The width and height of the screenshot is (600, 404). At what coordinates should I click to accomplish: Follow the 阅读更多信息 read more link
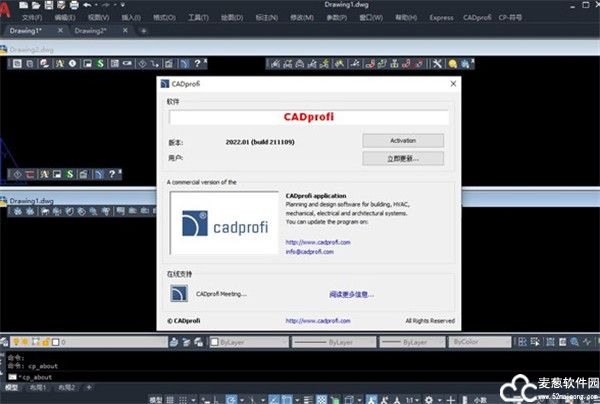click(x=351, y=294)
